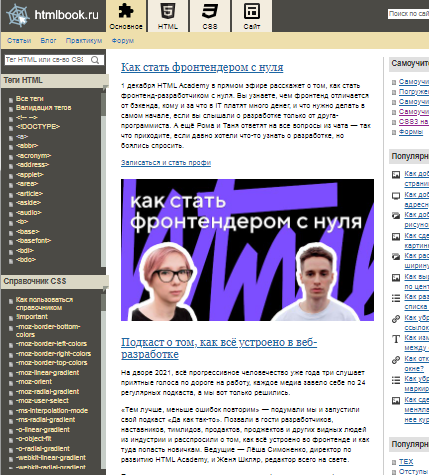
Task: Select the Статьи menu item
Action: (x=19, y=41)
